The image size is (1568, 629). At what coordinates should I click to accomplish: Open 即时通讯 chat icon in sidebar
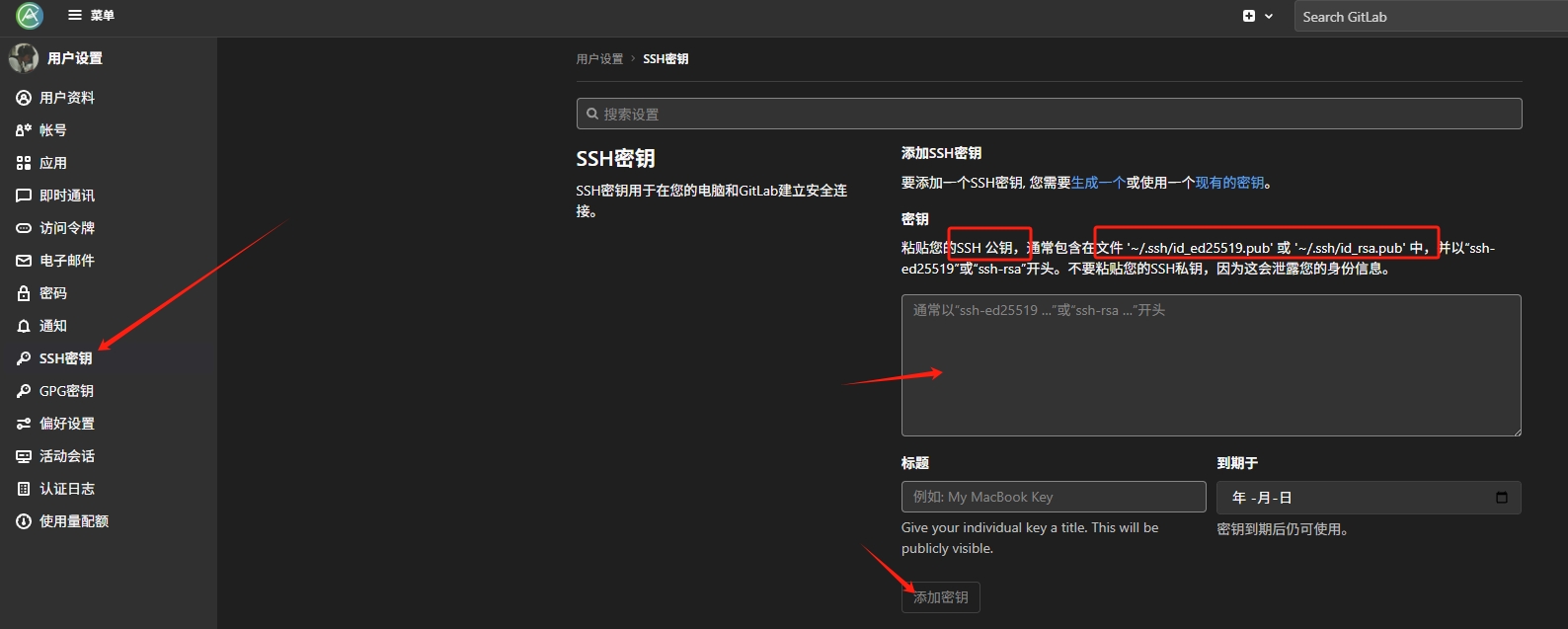pyautogui.click(x=24, y=196)
